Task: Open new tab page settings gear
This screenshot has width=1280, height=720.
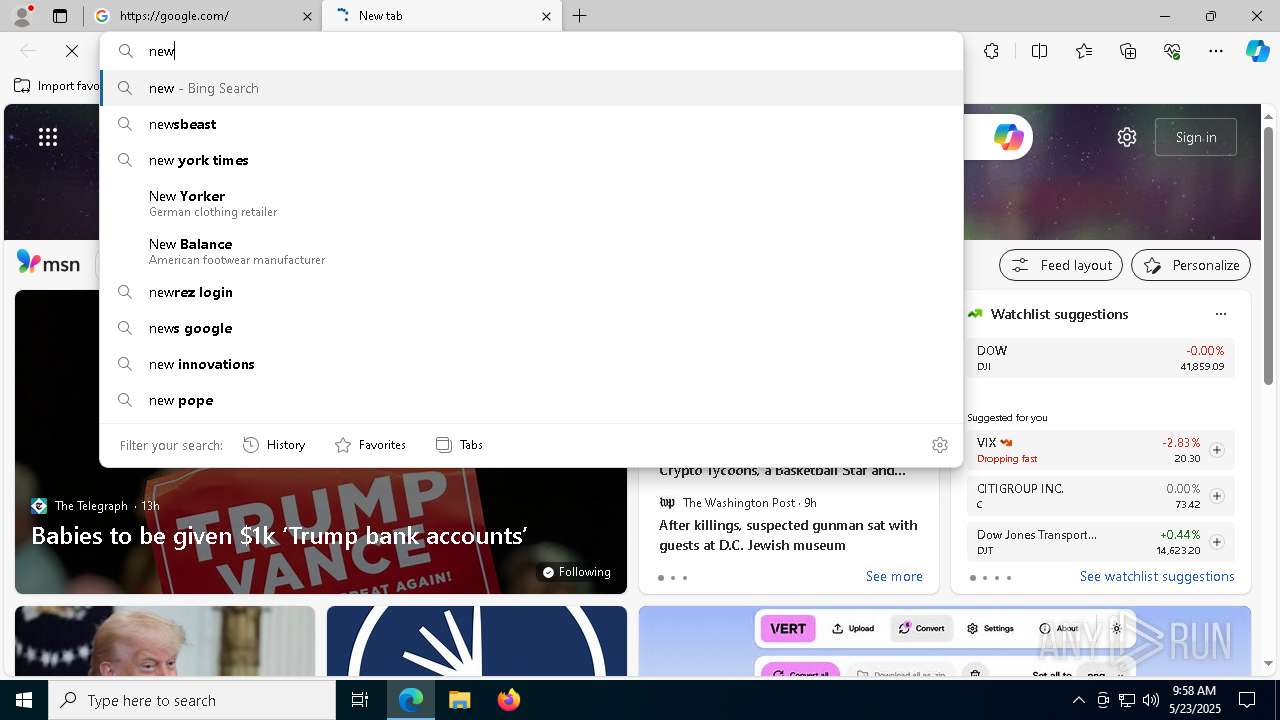Action: pos(1127,137)
